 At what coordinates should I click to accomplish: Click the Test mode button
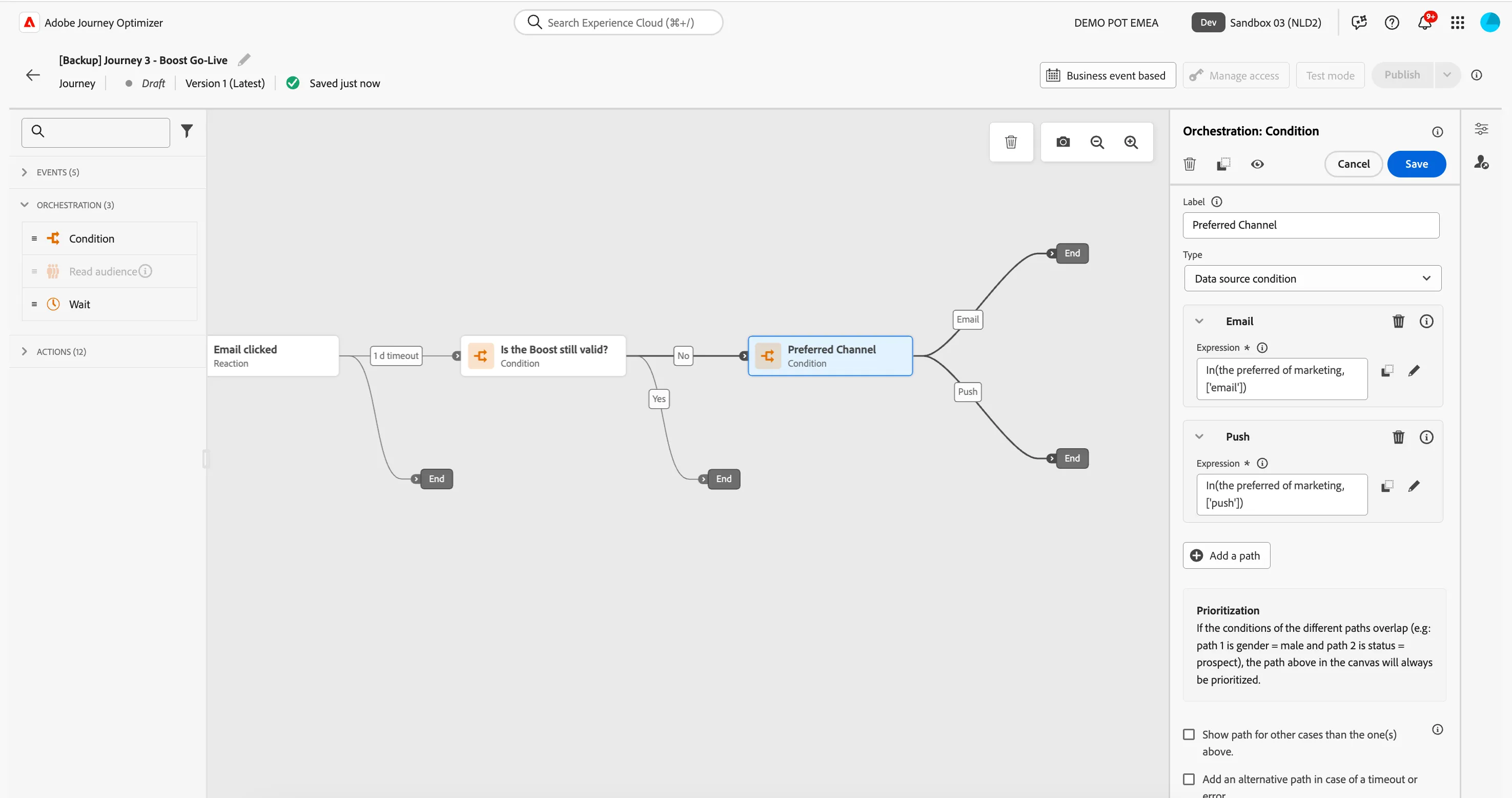[x=1330, y=75]
